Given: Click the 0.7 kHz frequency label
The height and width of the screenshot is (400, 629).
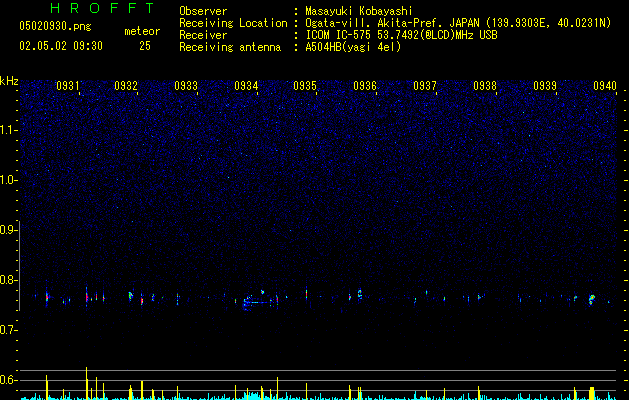Looking at the screenshot, I should coord(9,330).
